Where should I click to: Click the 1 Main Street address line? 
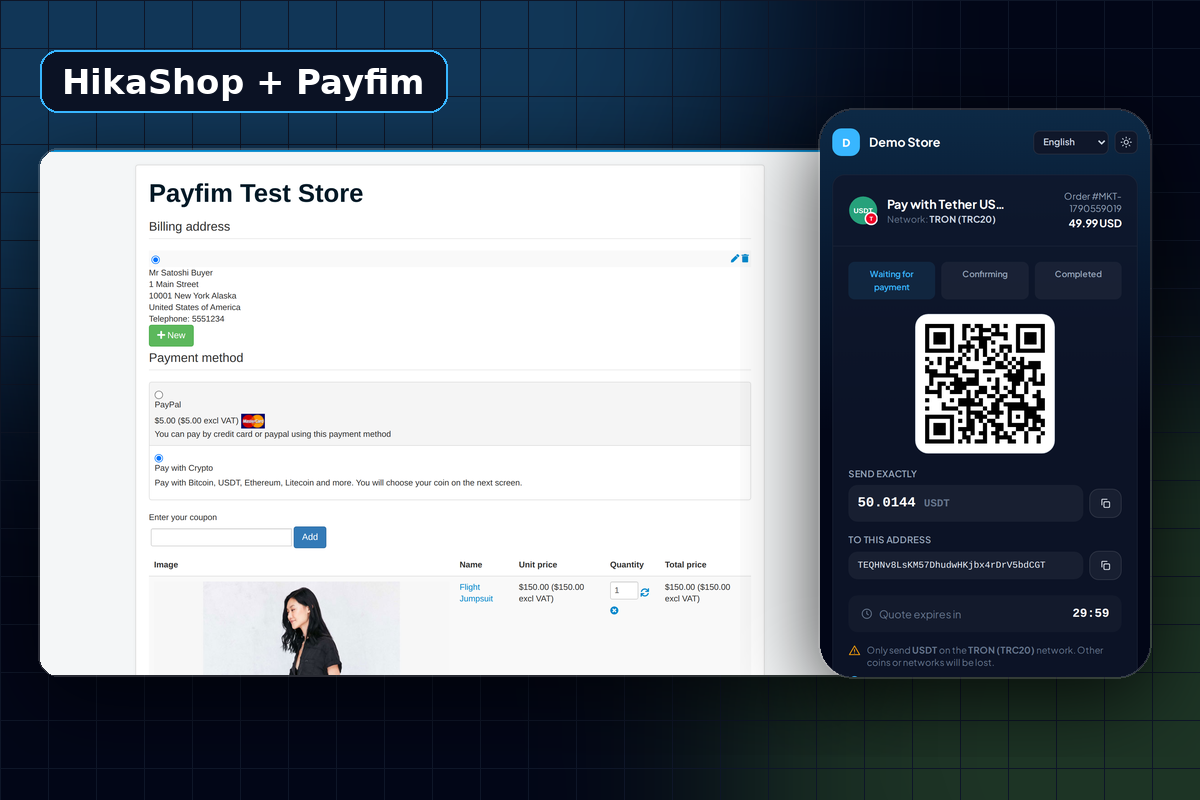point(174,284)
